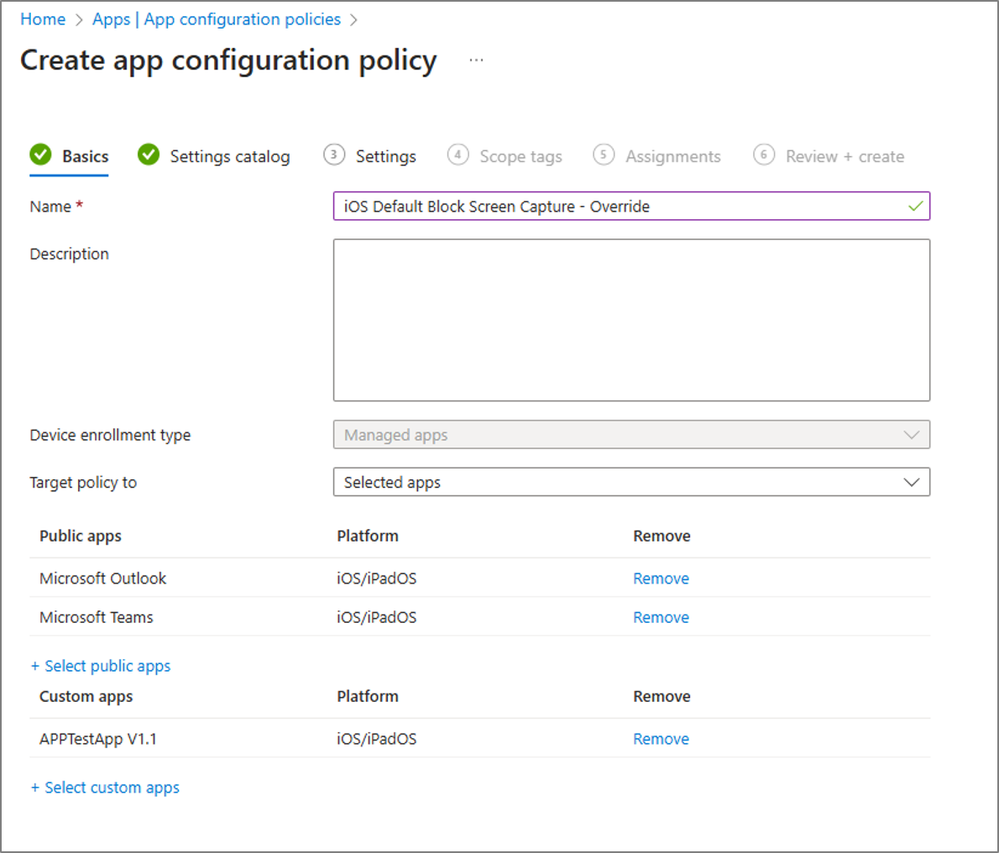This screenshot has height=853, width=999.
Task: Click the chevron after App configuration policies breadcrumb
Action: (x=354, y=20)
